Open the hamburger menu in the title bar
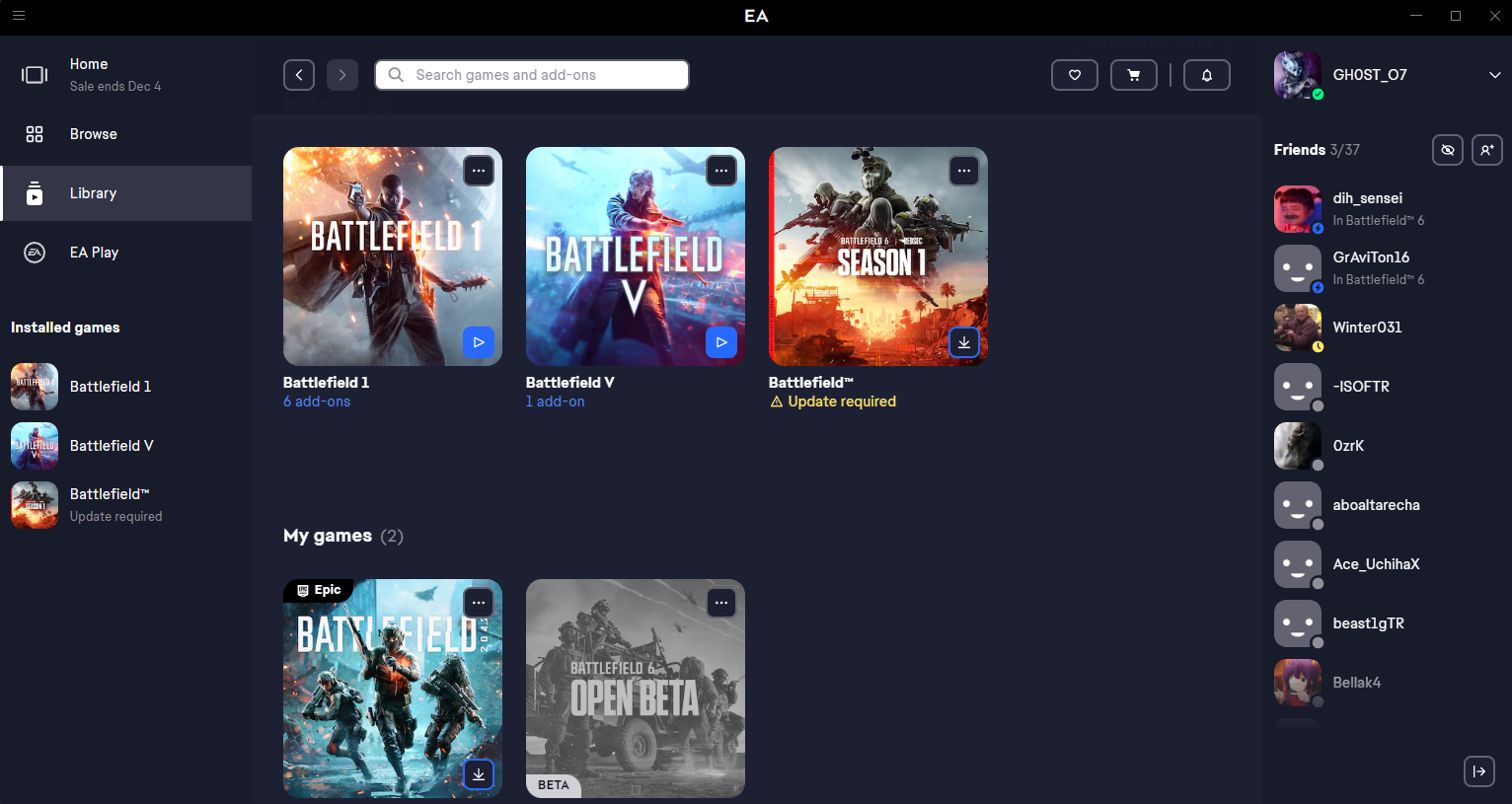 19,16
